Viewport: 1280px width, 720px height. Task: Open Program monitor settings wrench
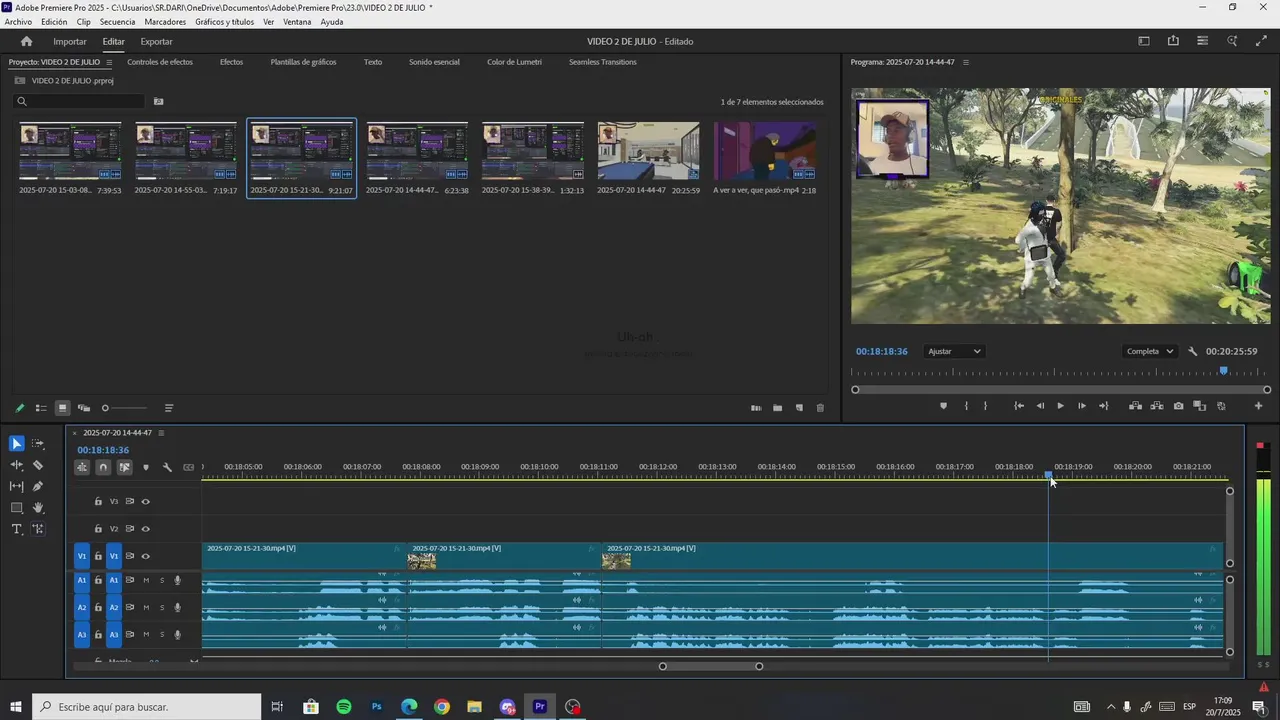coord(1193,352)
